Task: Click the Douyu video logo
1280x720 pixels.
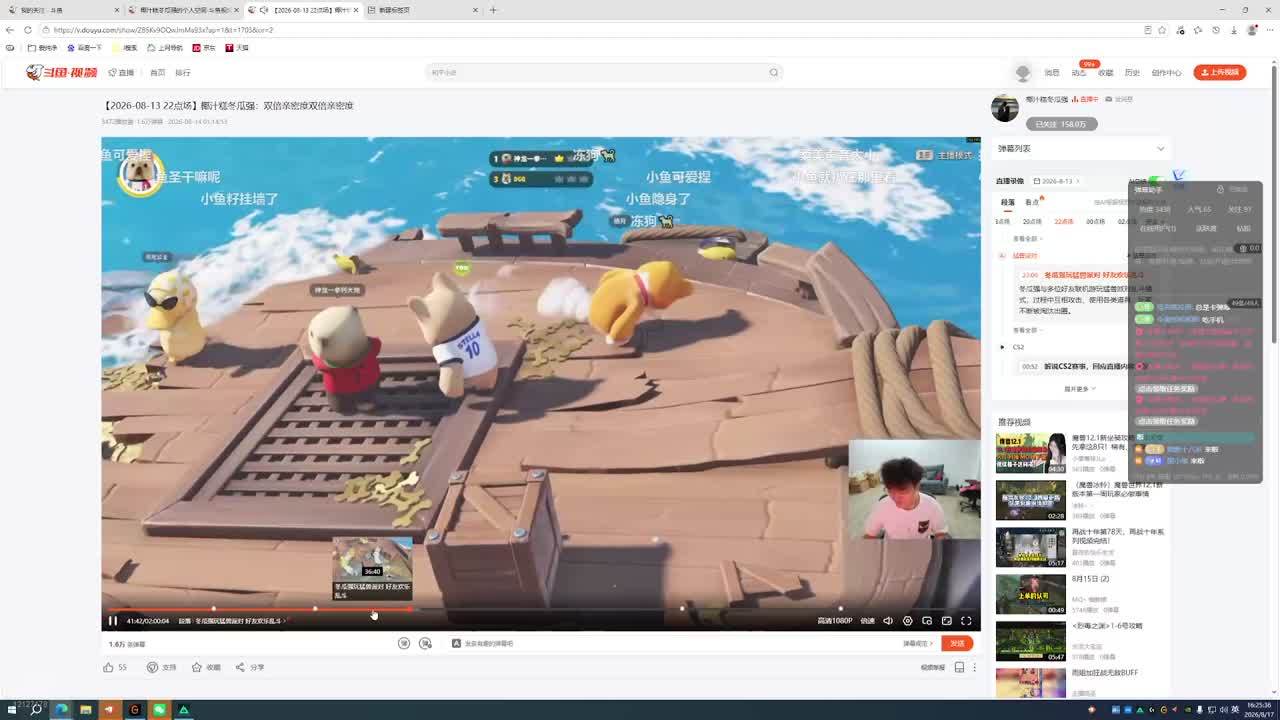Action: tap(62, 72)
